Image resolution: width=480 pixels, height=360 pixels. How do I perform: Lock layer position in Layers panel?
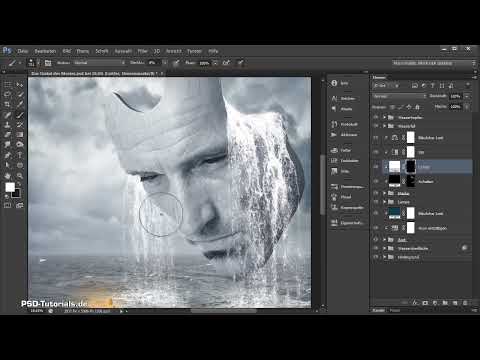[409, 107]
